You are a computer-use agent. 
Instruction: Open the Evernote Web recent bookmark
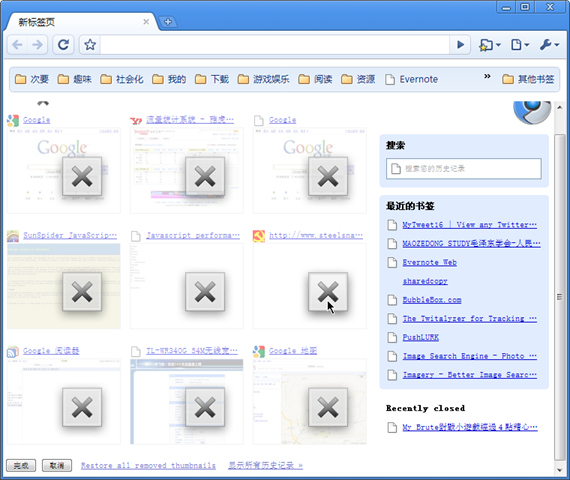tap(429, 262)
